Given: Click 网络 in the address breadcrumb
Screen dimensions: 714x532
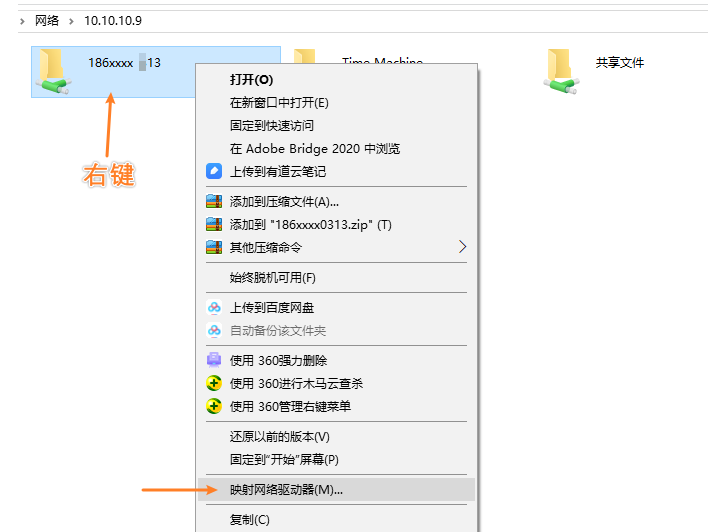Looking at the screenshot, I should (47, 20).
